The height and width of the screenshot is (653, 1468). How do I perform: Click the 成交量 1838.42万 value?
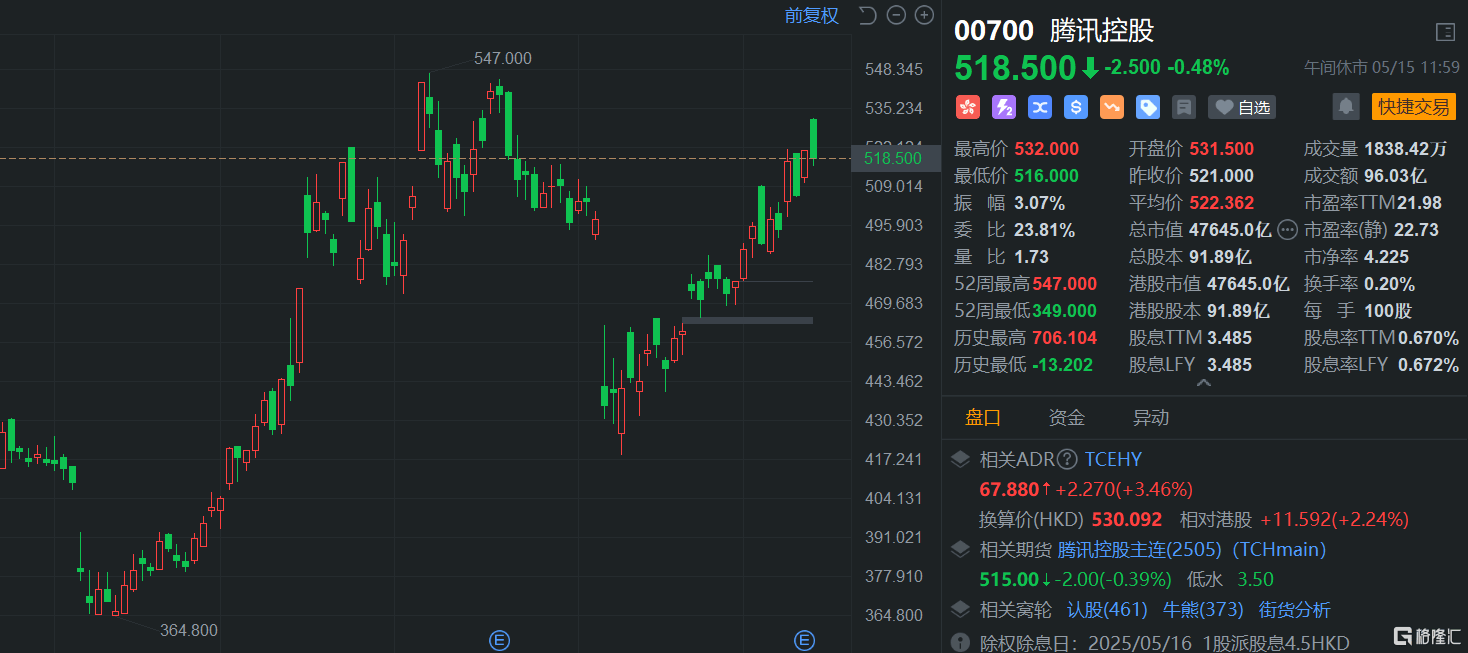tap(1405, 149)
